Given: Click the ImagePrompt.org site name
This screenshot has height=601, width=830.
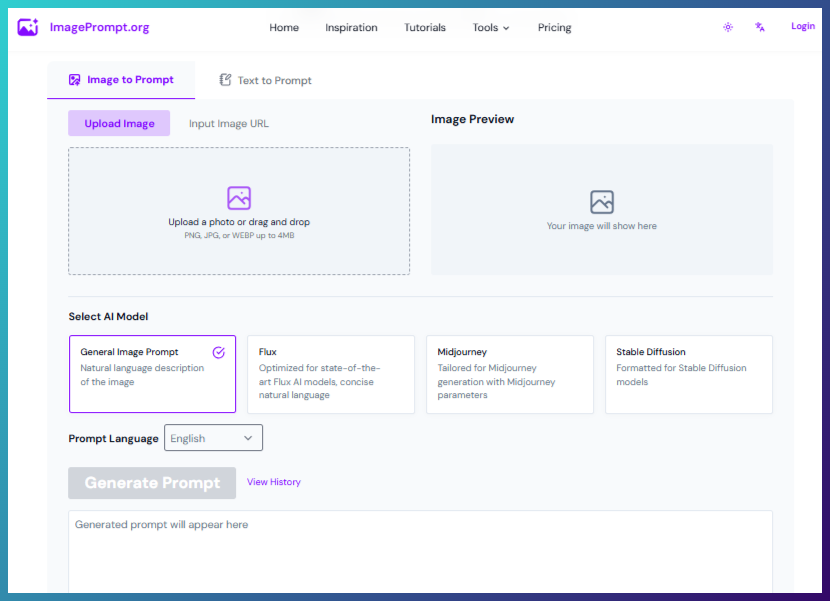Looking at the screenshot, I should click(100, 27).
